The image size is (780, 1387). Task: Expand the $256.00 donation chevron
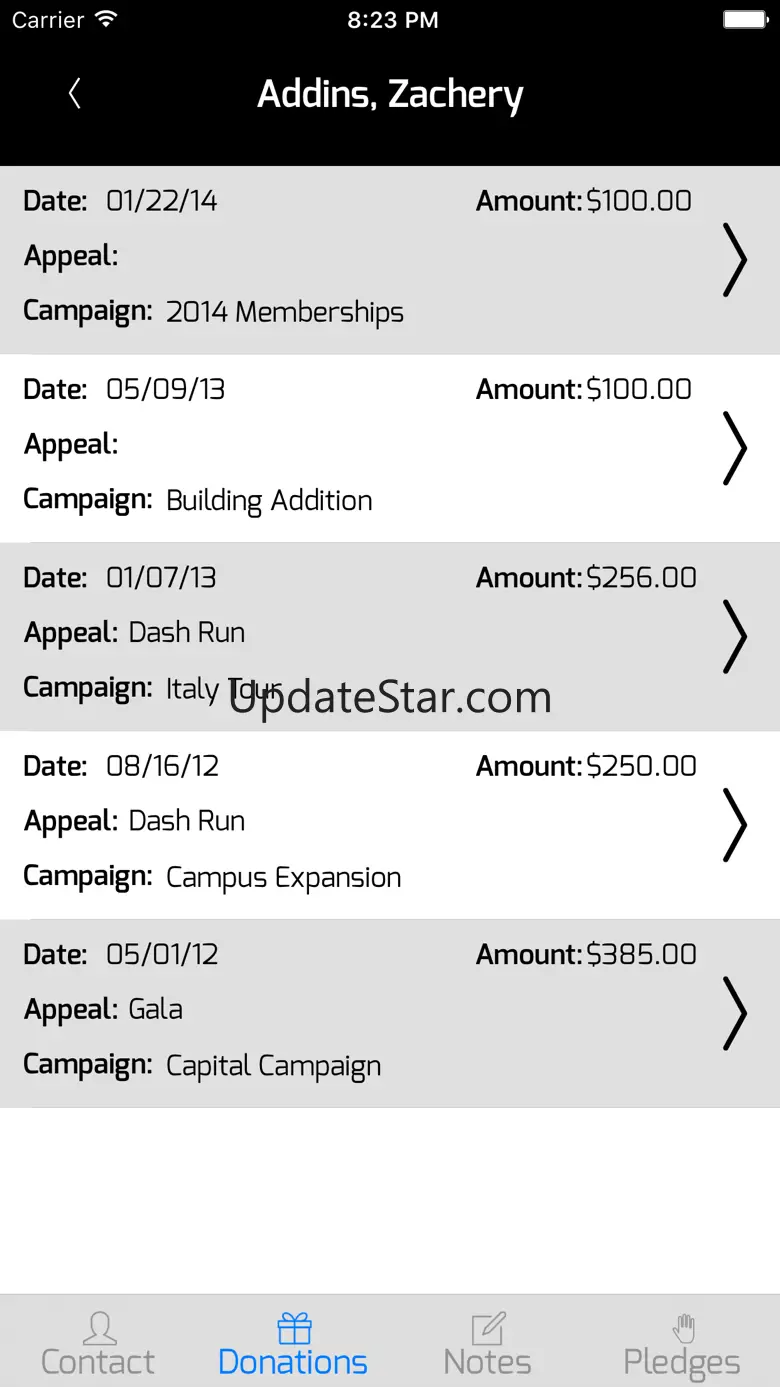pos(734,636)
